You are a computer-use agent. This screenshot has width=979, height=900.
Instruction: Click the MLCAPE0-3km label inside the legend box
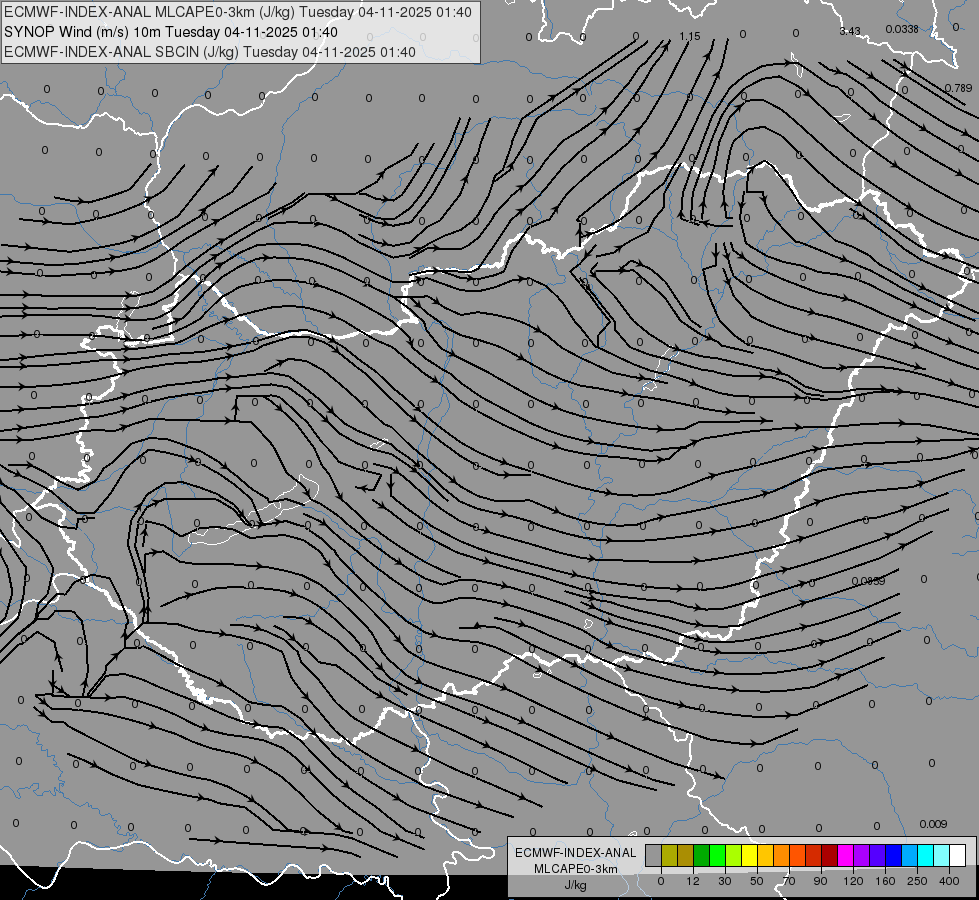pyautogui.click(x=576, y=869)
